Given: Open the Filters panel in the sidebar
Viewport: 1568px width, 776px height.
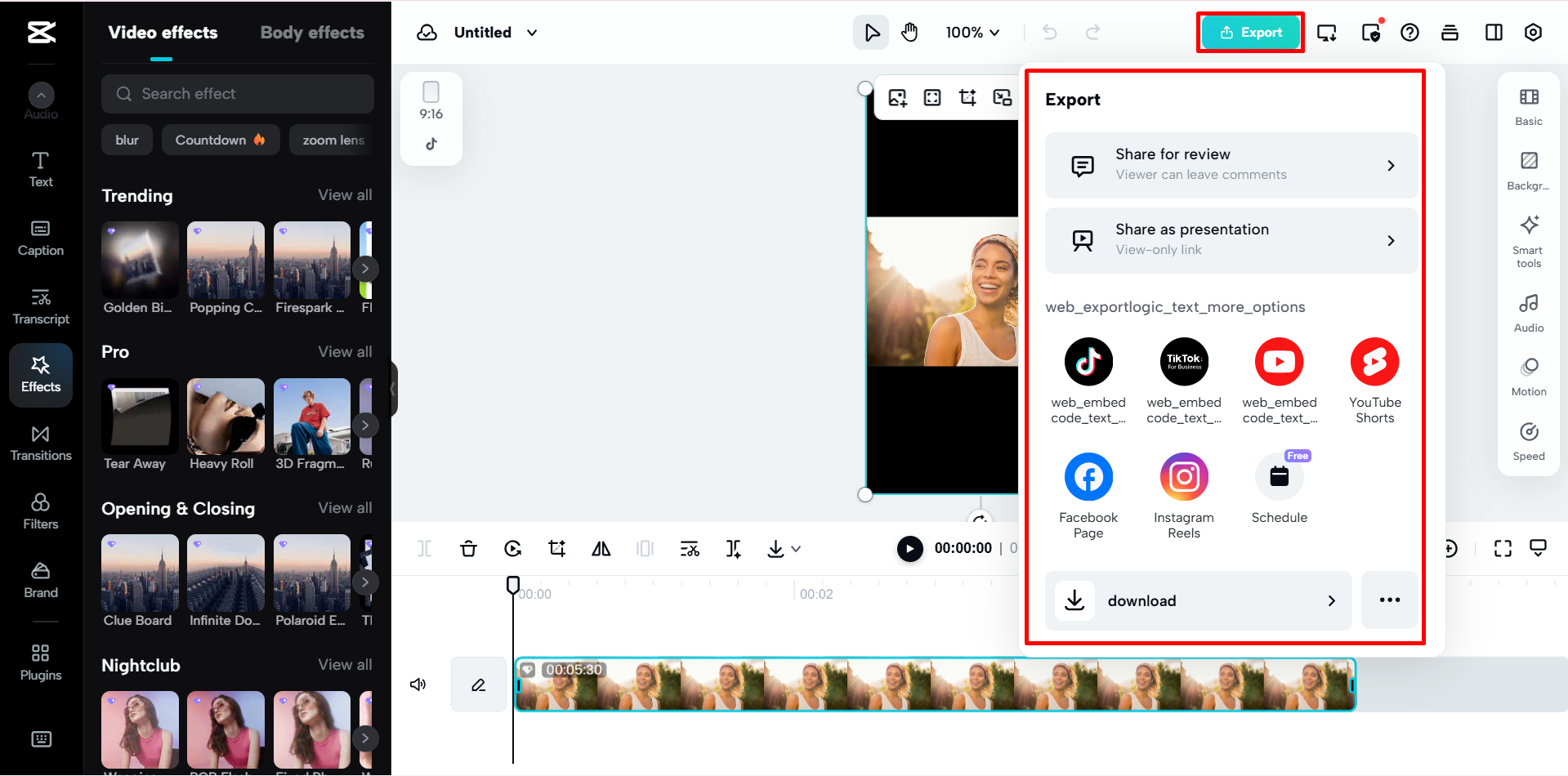Looking at the screenshot, I should coord(41,512).
